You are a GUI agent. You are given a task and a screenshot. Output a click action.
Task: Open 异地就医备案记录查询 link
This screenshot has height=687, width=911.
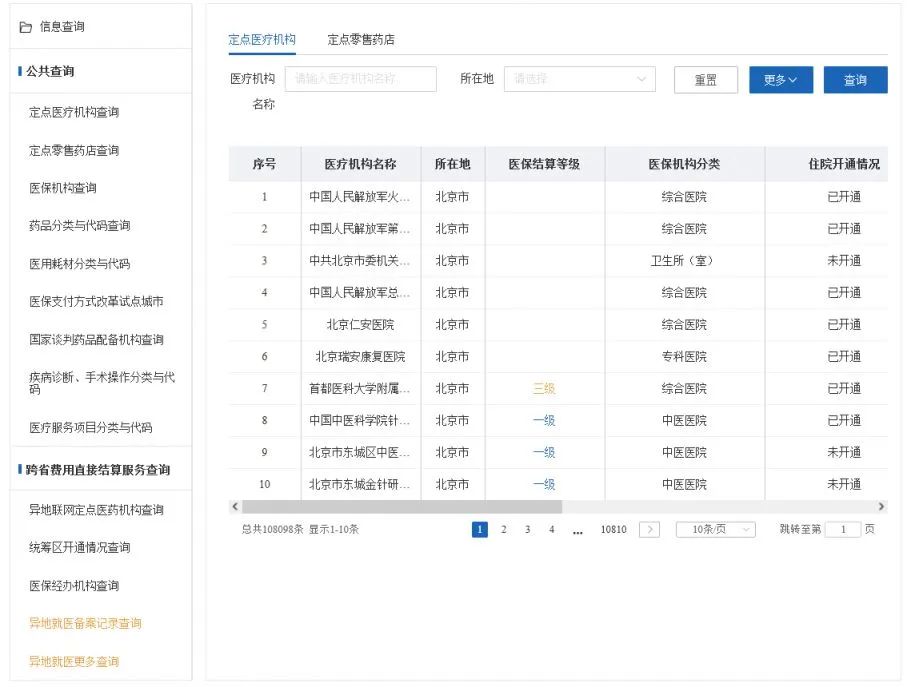coord(85,624)
